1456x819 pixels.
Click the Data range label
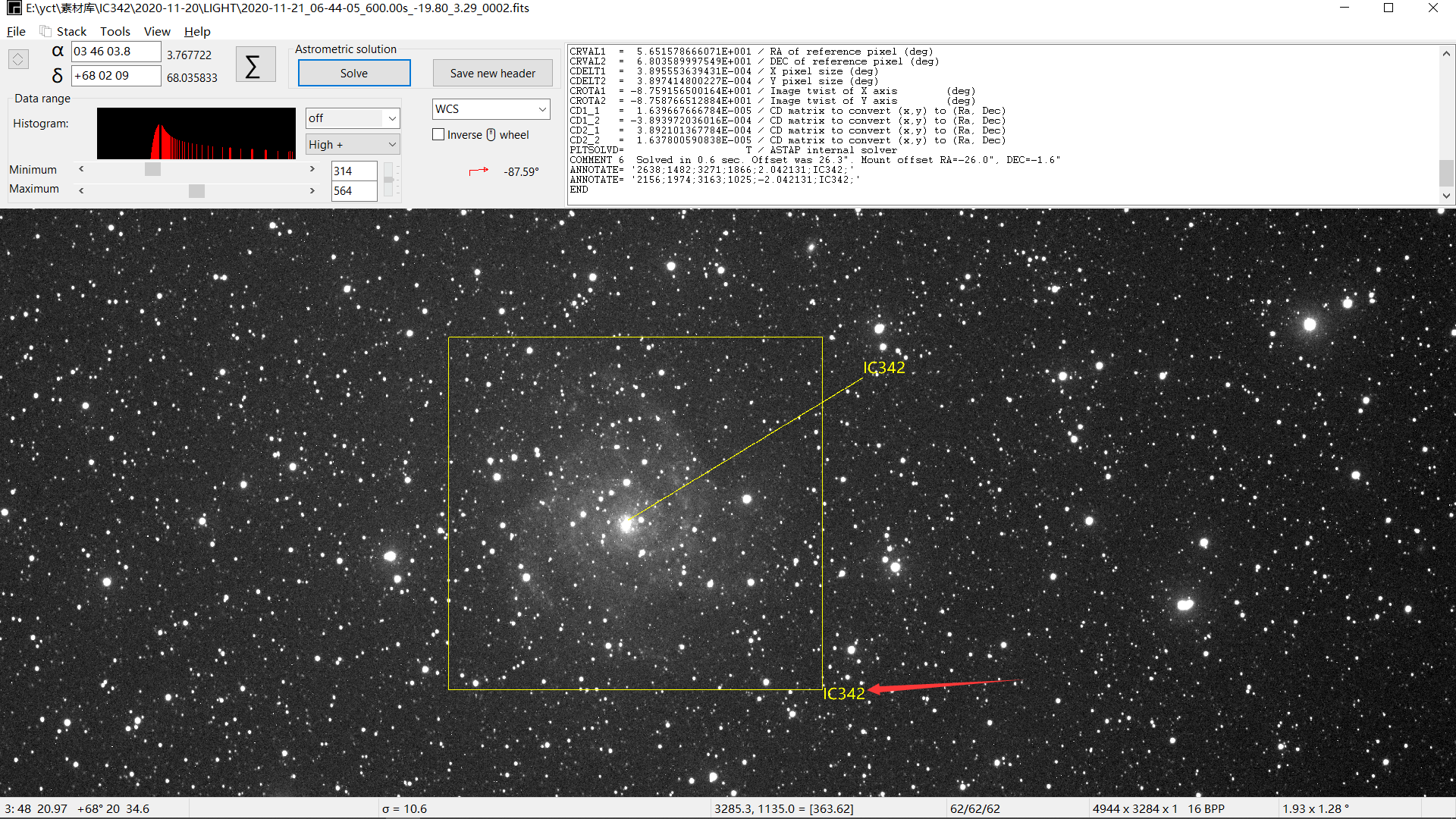pyautogui.click(x=42, y=98)
